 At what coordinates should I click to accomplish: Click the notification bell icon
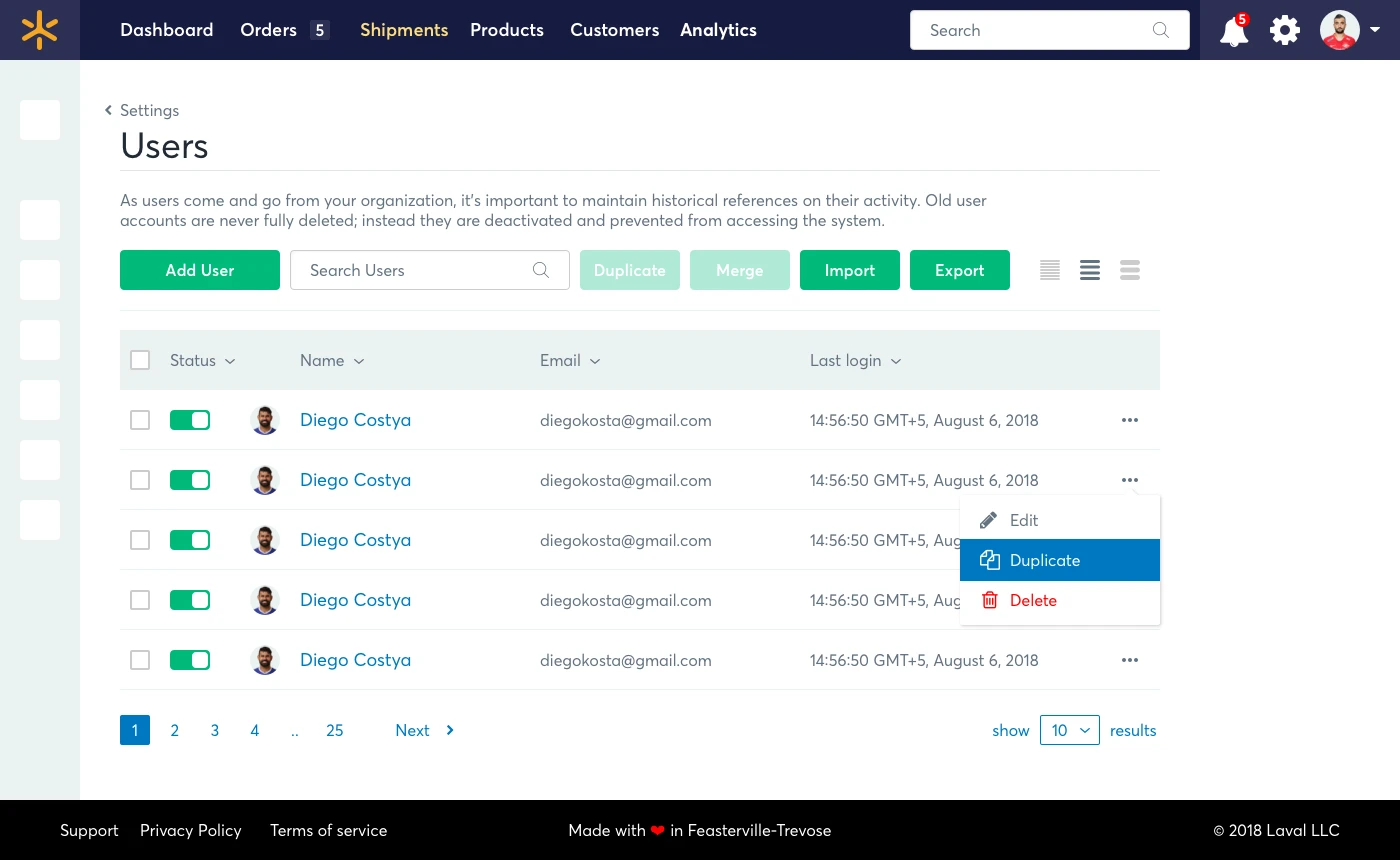coord(1234,31)
